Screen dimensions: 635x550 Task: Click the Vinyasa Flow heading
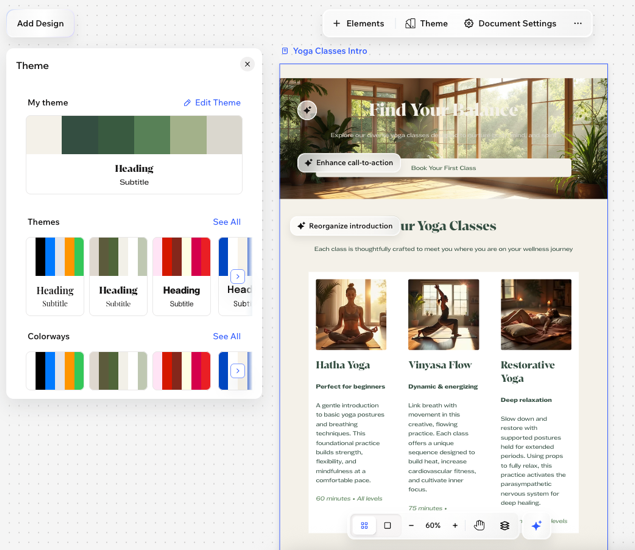(440, 365)
